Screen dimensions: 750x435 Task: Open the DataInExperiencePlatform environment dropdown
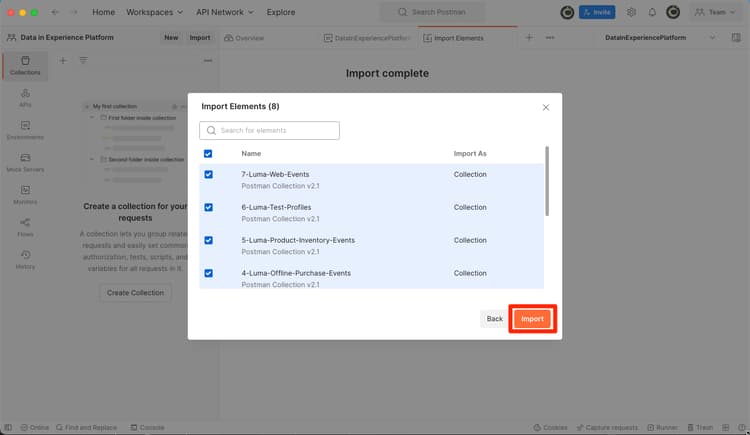point(660,37)
